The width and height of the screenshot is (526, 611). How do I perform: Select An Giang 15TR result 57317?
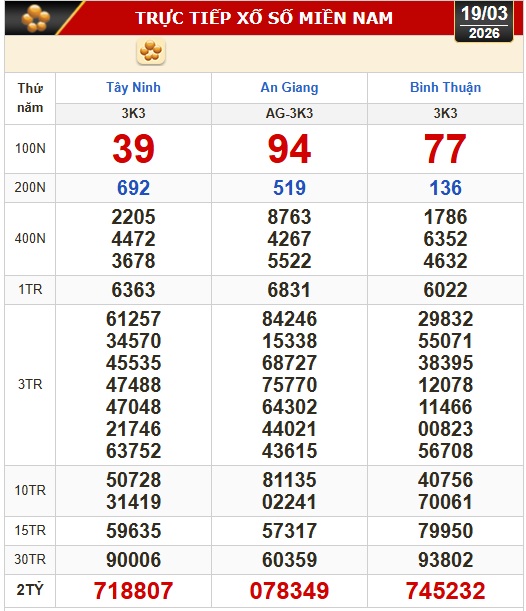pyautogui.click(x=289, y=531)
